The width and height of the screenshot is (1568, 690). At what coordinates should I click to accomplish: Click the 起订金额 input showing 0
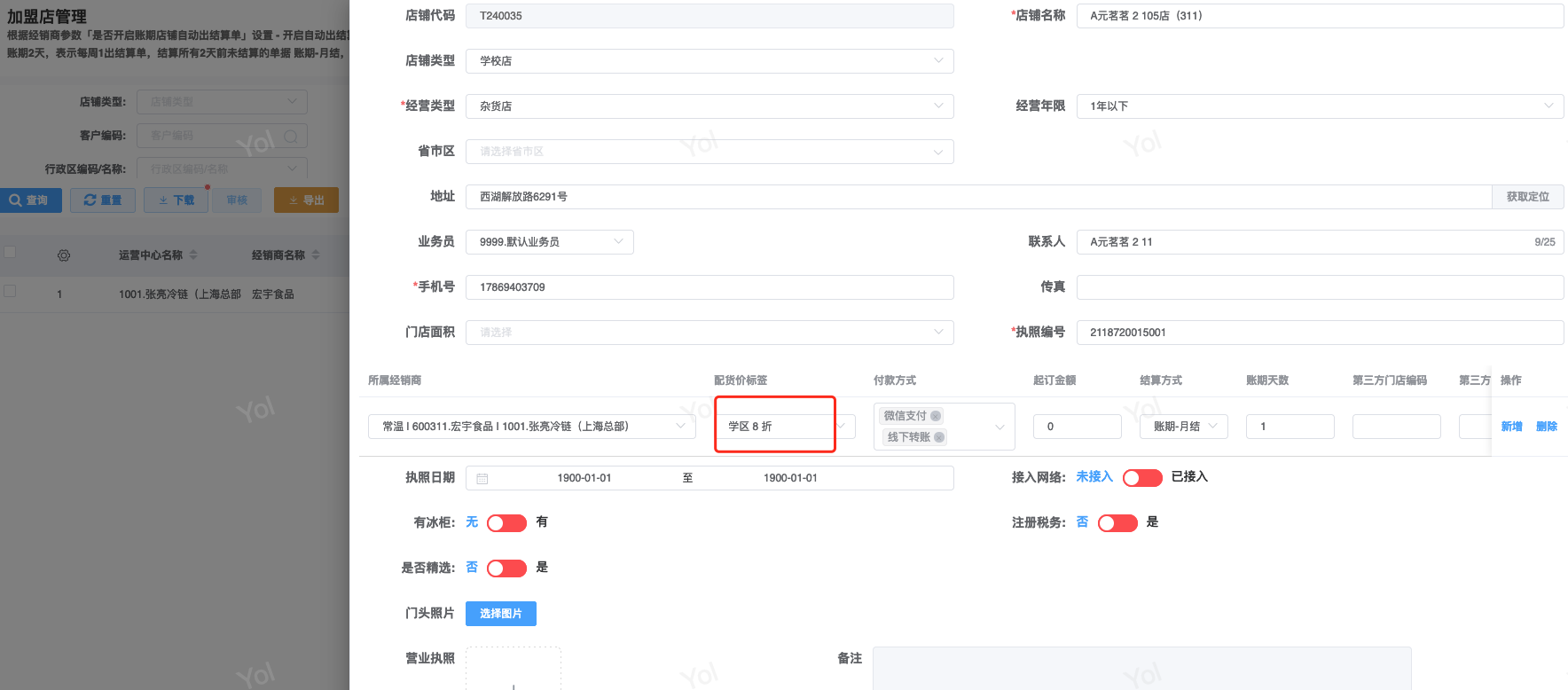tap(1078, 427)
